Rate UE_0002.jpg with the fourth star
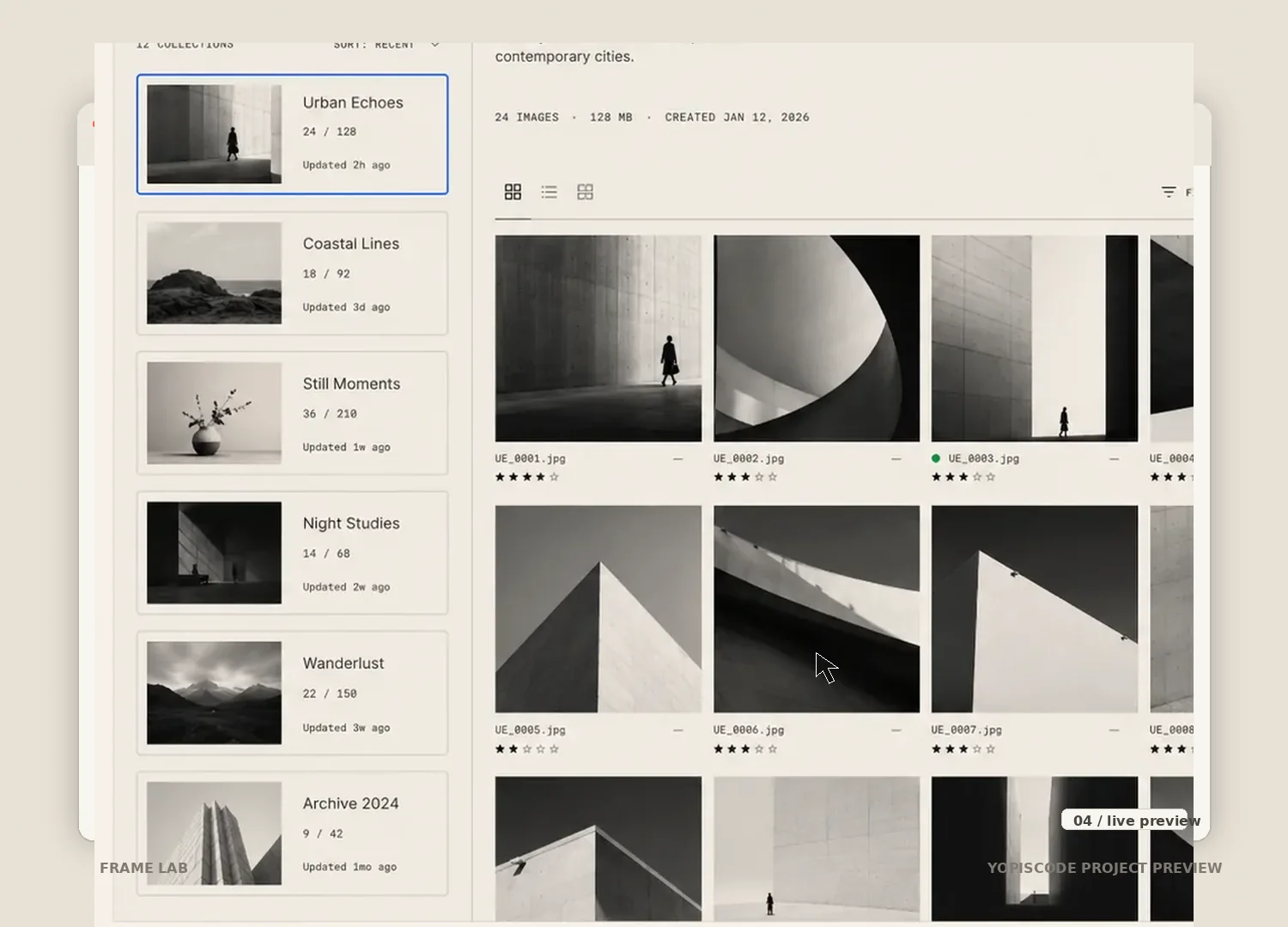Image resolution: width=1288 pixels, height=927 pixels. [x=759, y=477]
